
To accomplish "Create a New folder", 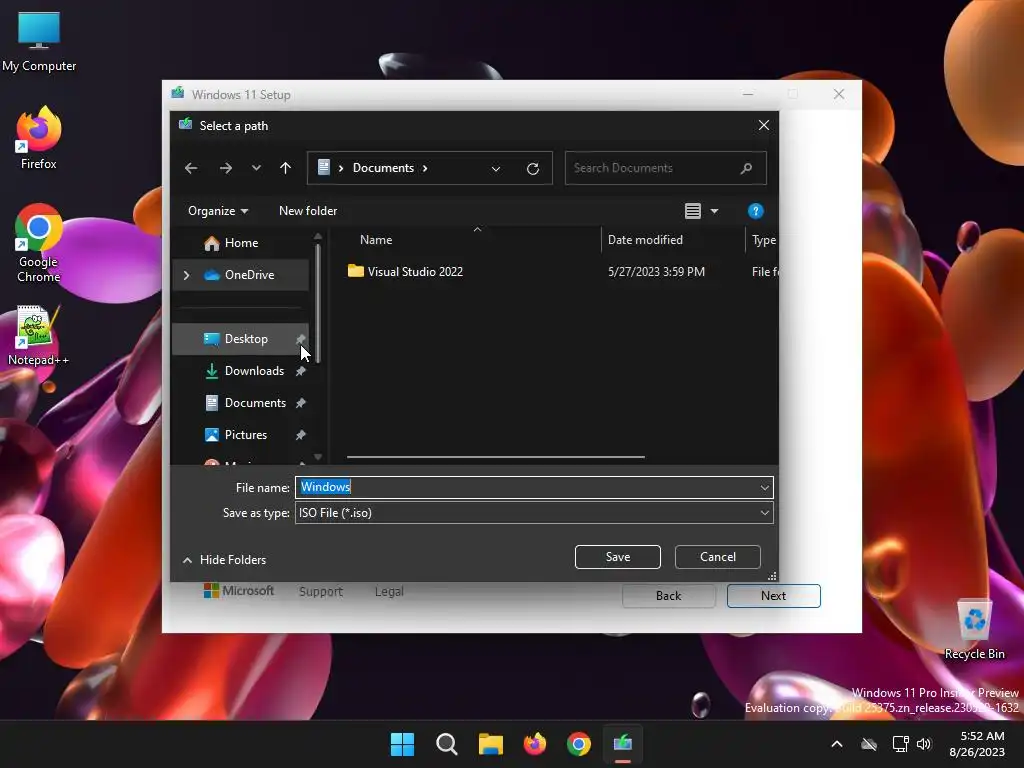I will [x=308, y=211].
